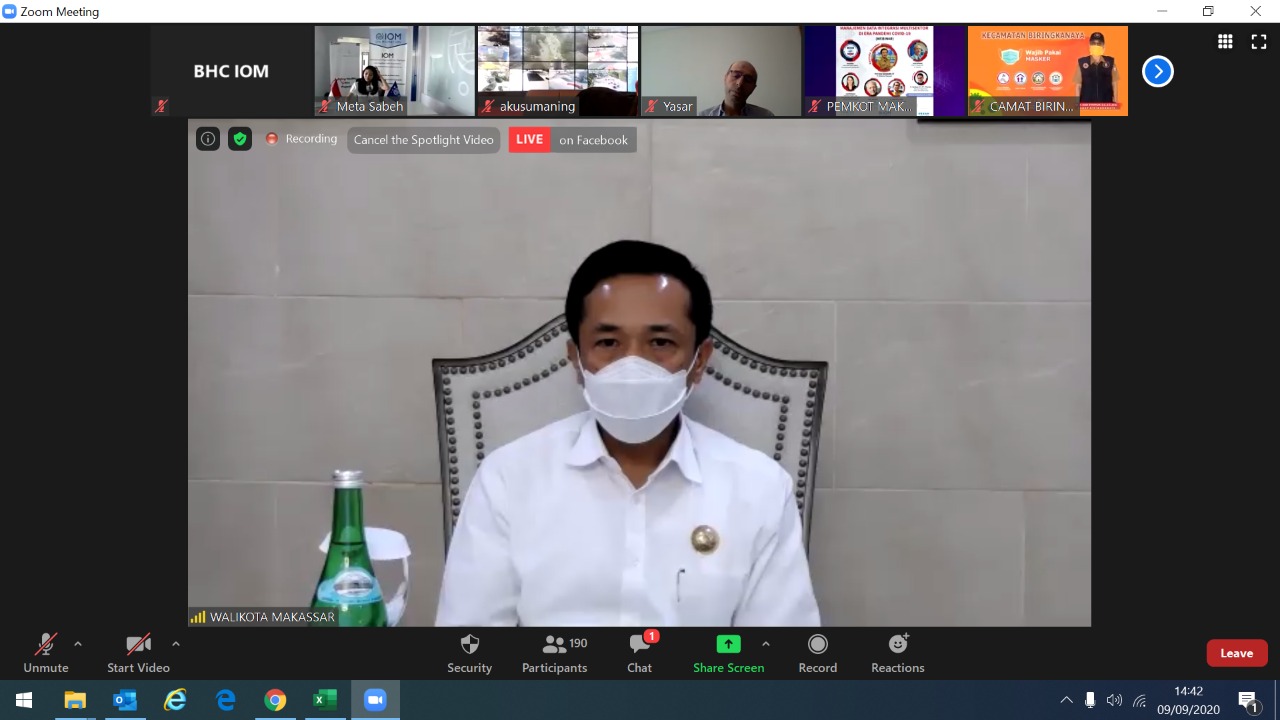
Task: Show next participants with blue arrow
Action: click(x=1157, y=71)
